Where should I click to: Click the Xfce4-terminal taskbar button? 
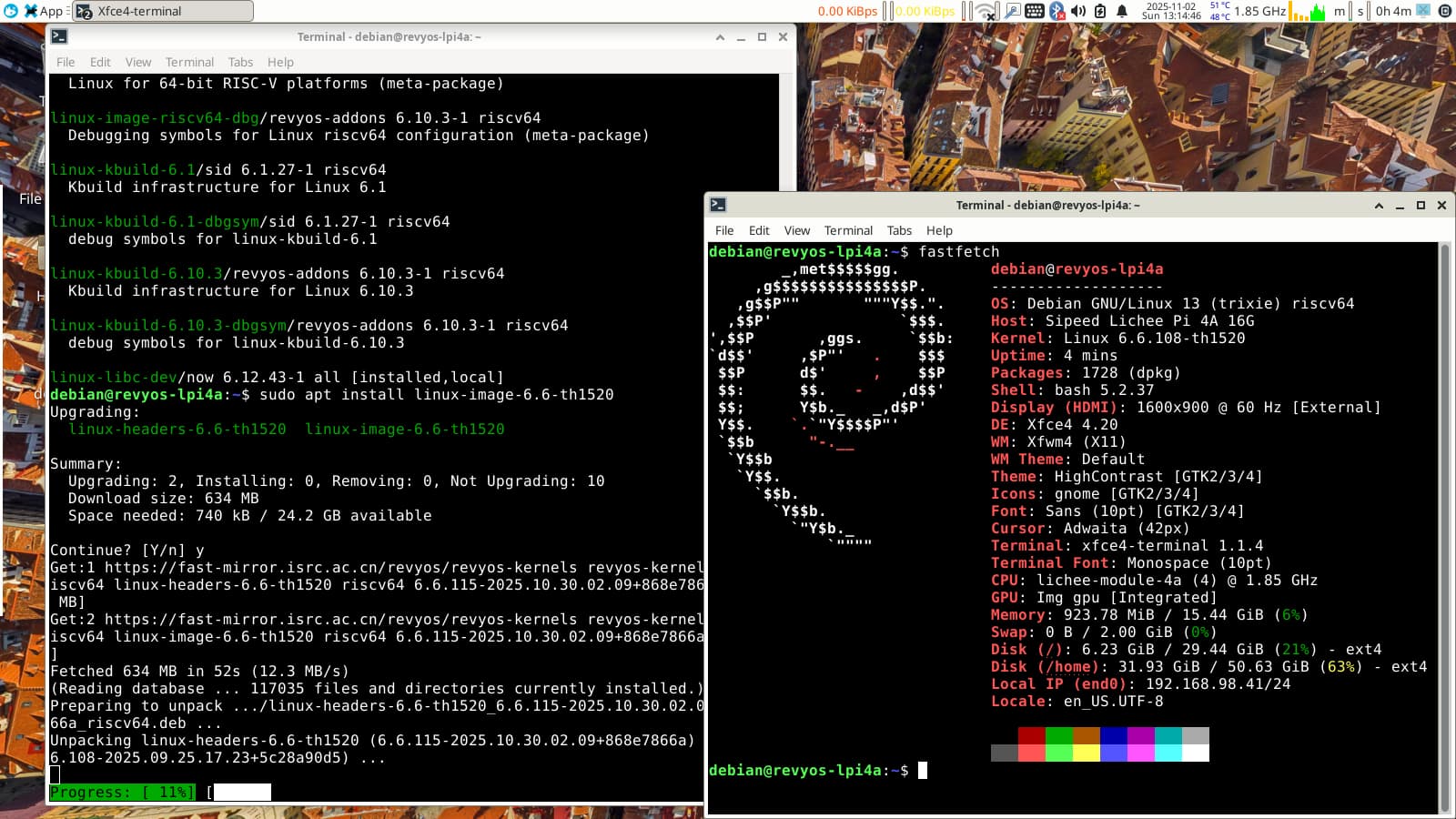[x=164, y=11]
